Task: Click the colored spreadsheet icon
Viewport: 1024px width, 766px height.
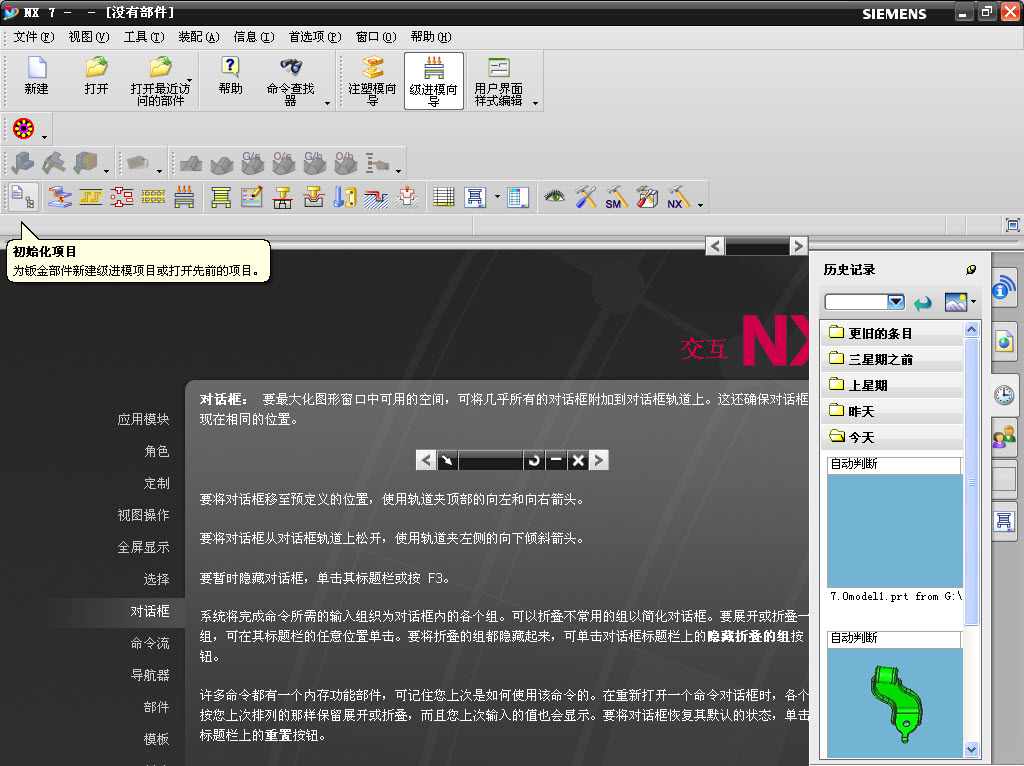Action: pos(518,197)
